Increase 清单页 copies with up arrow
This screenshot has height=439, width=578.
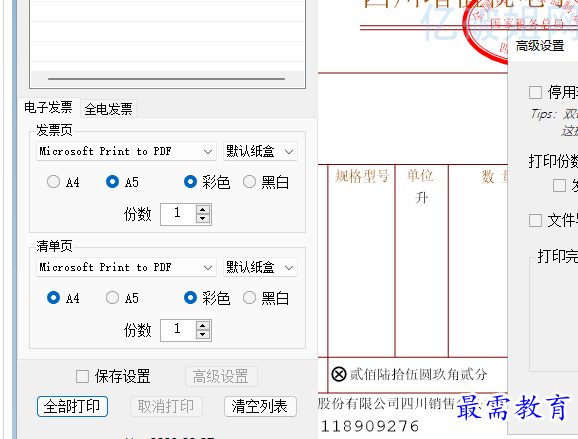tap(203, 325)
